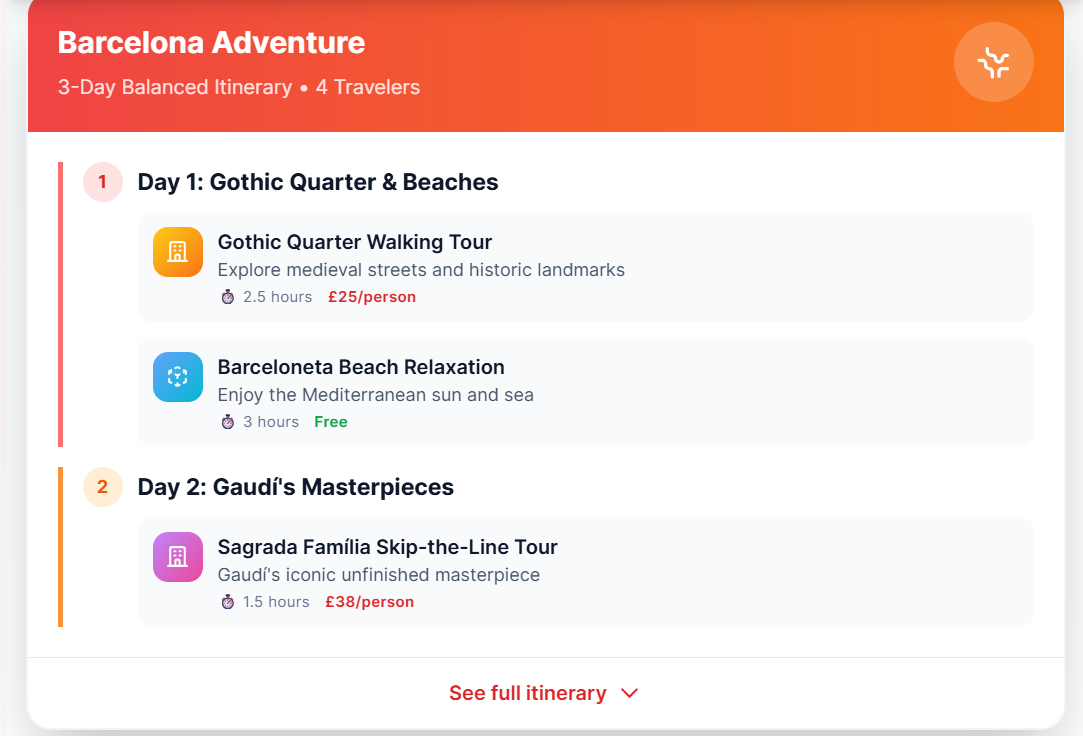Expand the itinerary using the chevron arrow
This screenshot has width=1083, height=736.
pos(629,693)
